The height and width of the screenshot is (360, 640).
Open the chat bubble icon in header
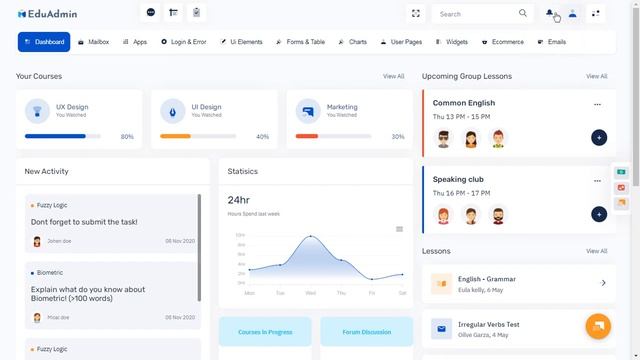151,12
